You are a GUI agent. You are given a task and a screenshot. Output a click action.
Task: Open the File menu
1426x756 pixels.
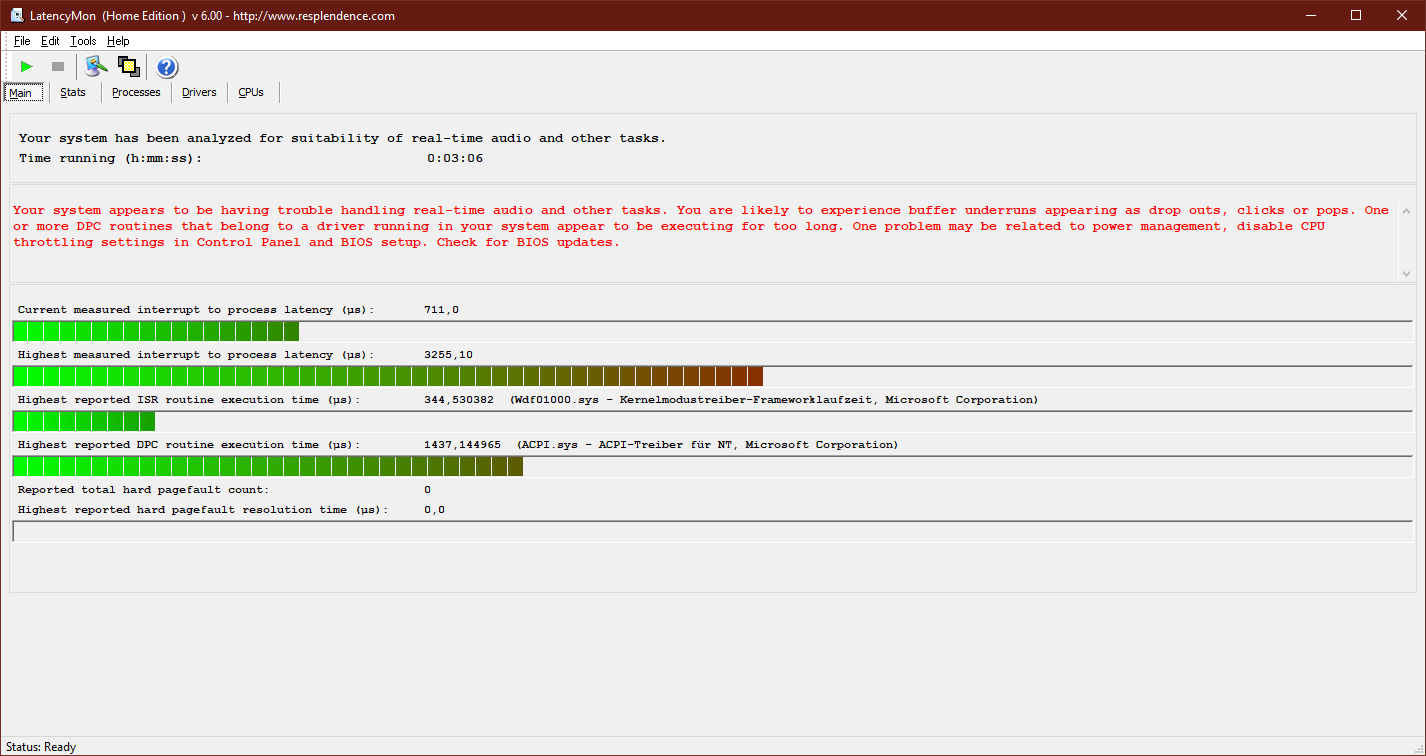click(x=22, y=41)
